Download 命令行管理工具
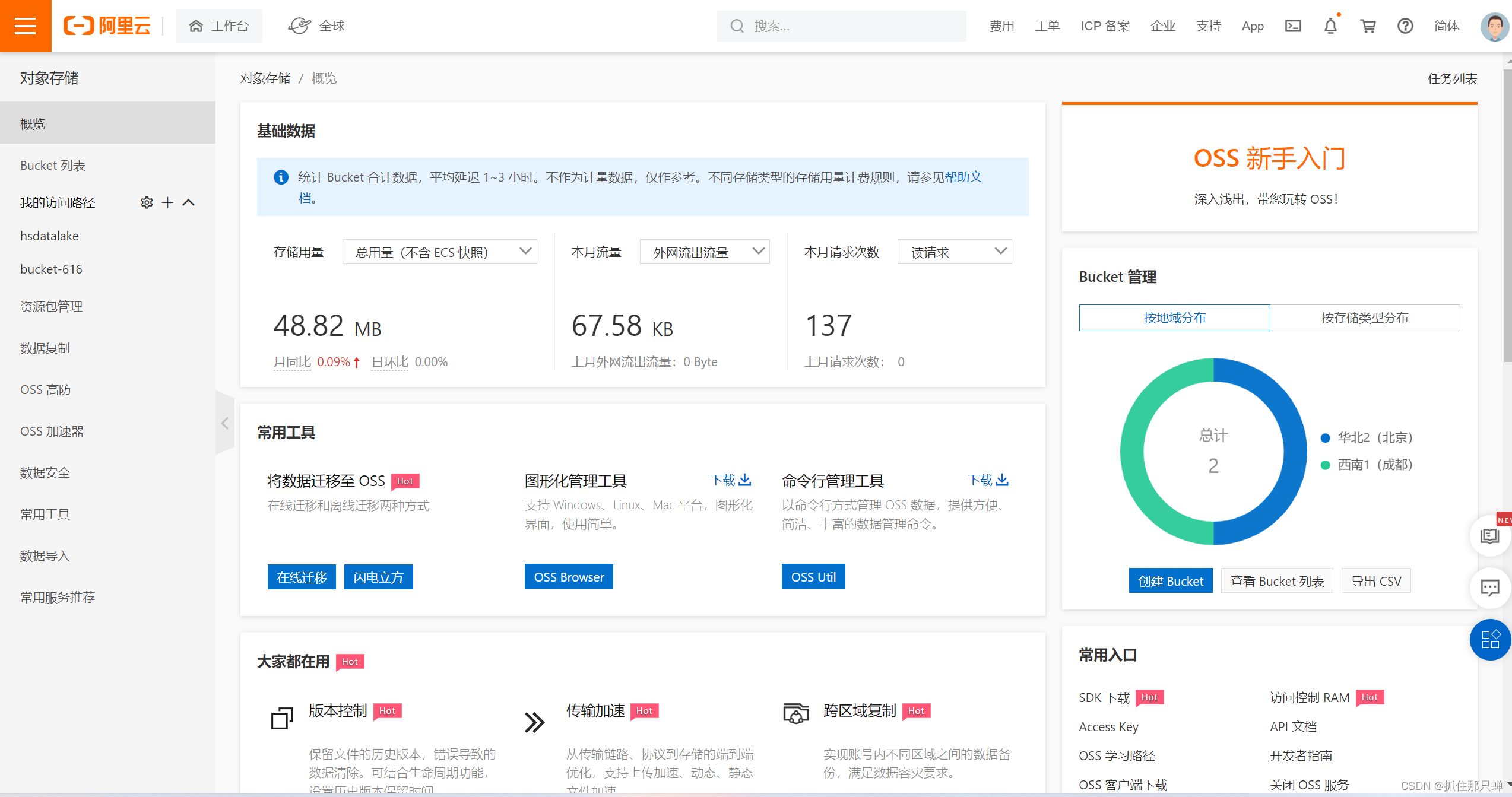 pyautogui.click(x=988, y=480)
